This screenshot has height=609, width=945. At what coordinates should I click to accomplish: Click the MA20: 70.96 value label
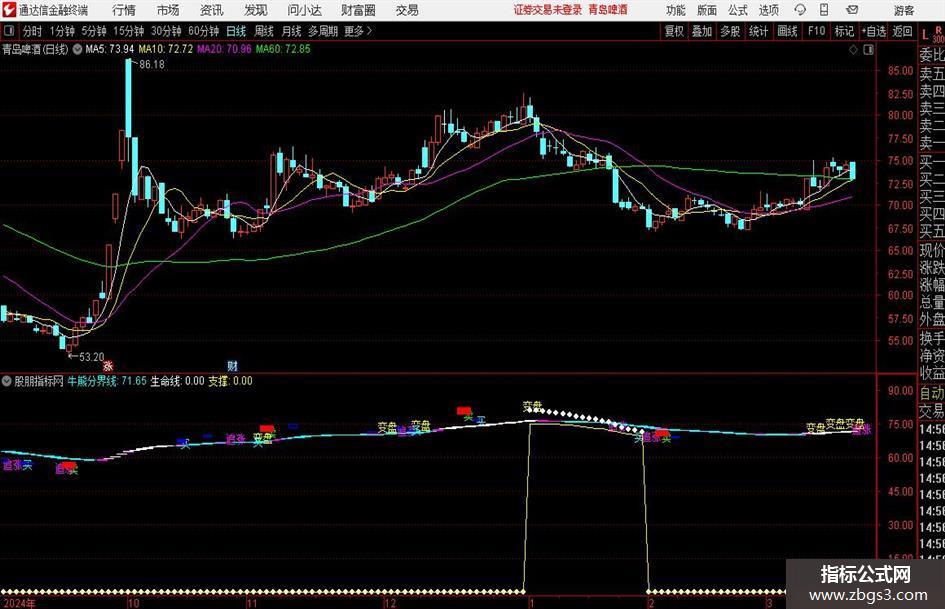(224, 49)
